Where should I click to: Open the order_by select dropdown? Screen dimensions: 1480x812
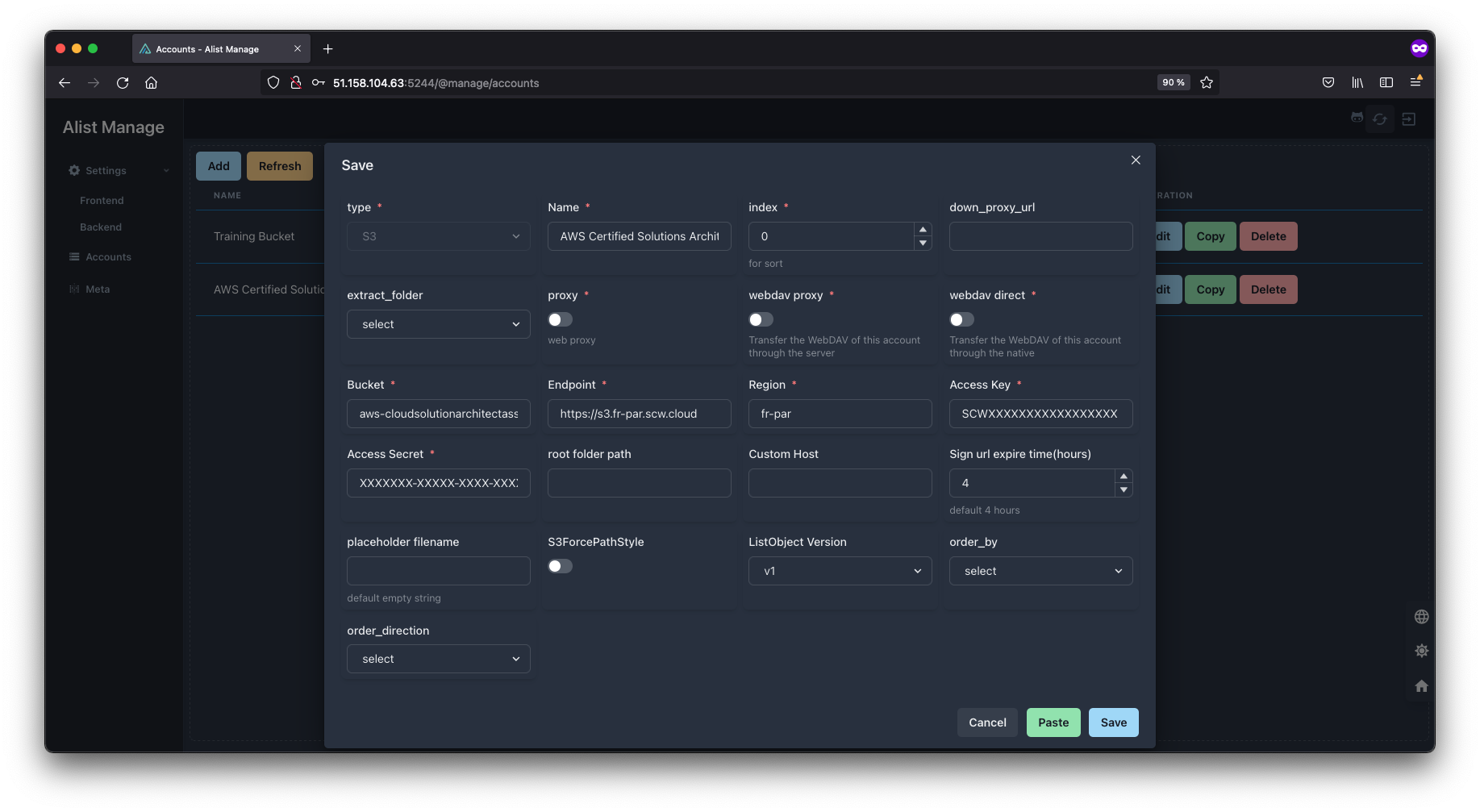point(1040,571)
